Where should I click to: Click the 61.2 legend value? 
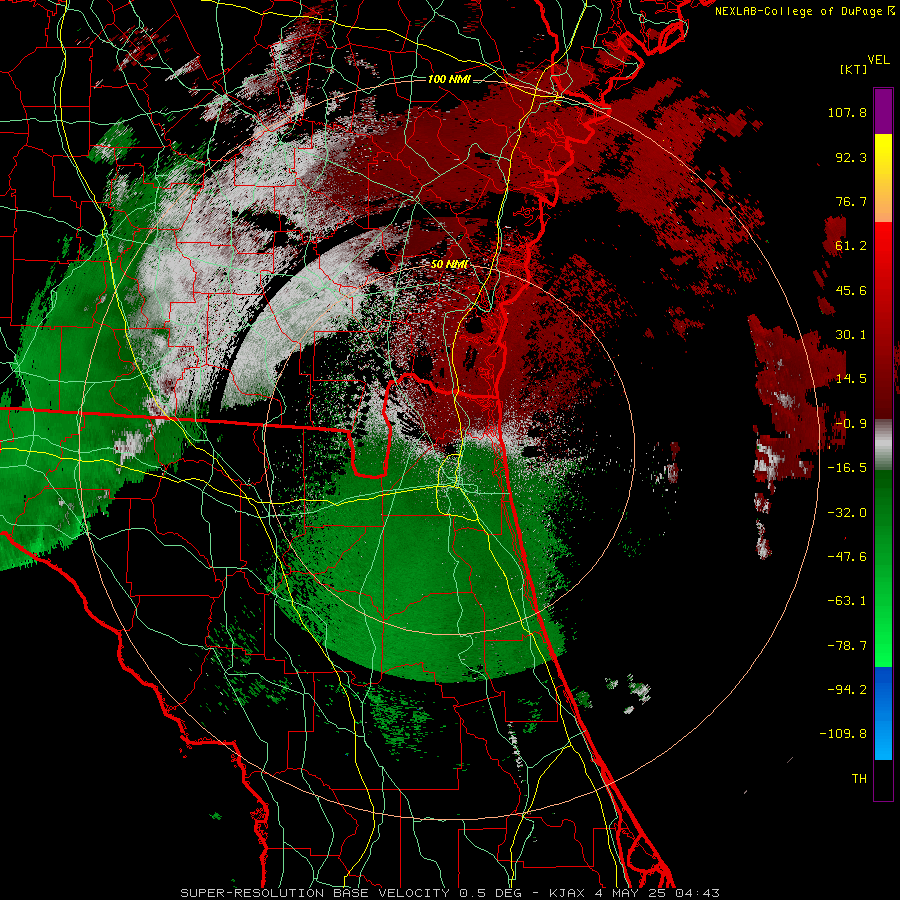tap(851, 246)
